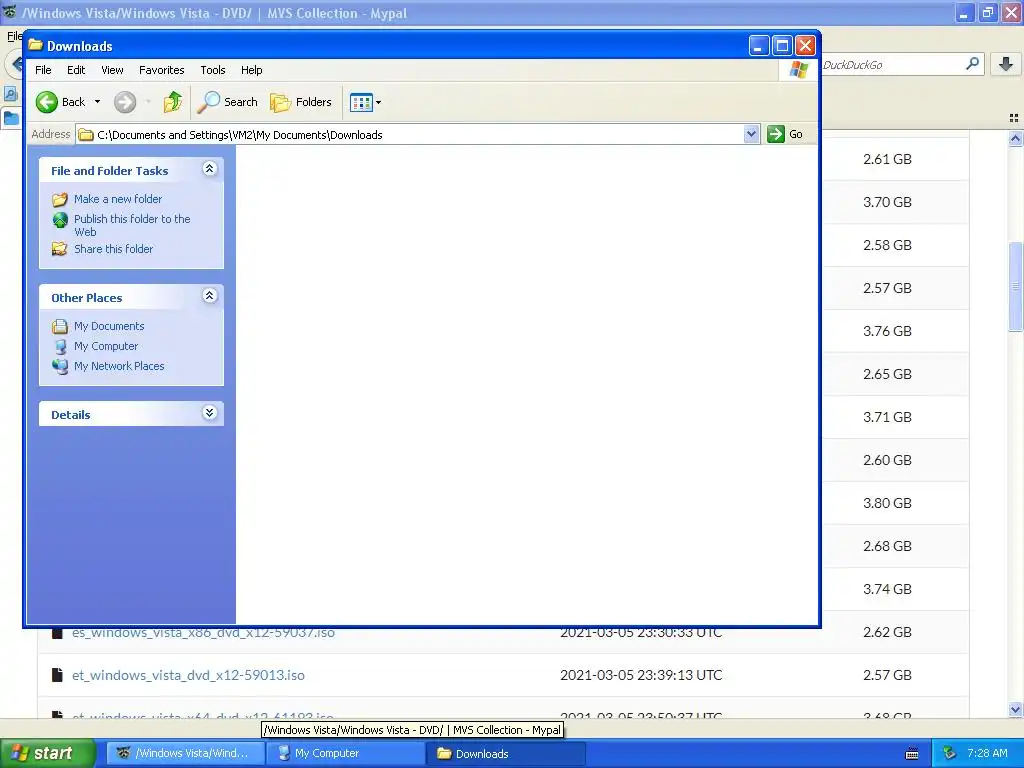Click Publish this folder to the Web

point(132,225)
